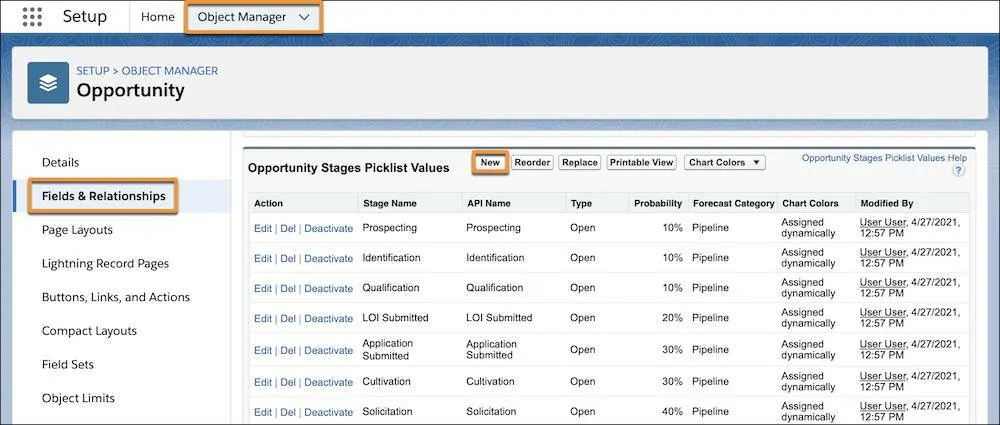Edit the LOI Submitted stage
The width and height of the screenshot is (1000, 425).
click(263, 318)
